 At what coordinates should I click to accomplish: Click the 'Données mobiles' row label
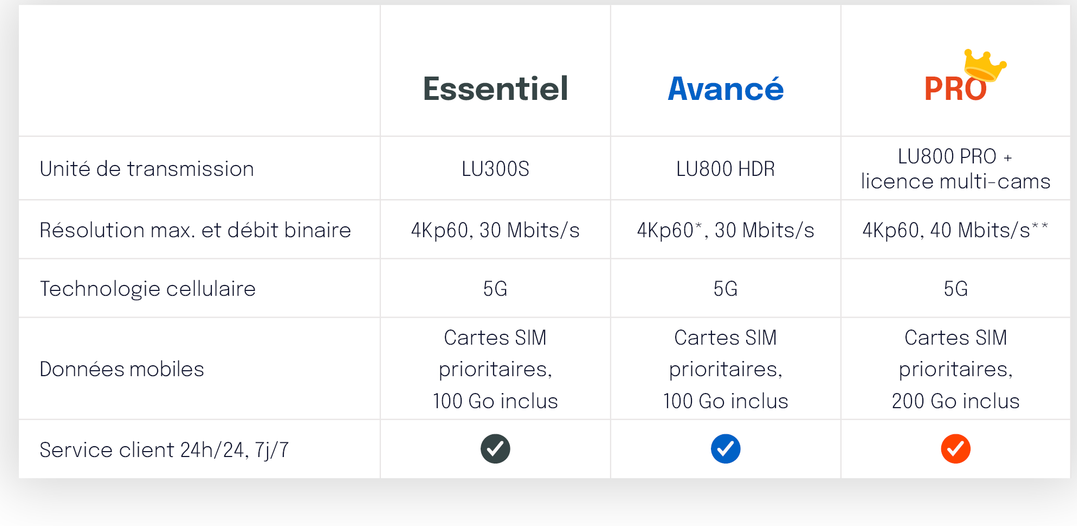coord(122,369)
